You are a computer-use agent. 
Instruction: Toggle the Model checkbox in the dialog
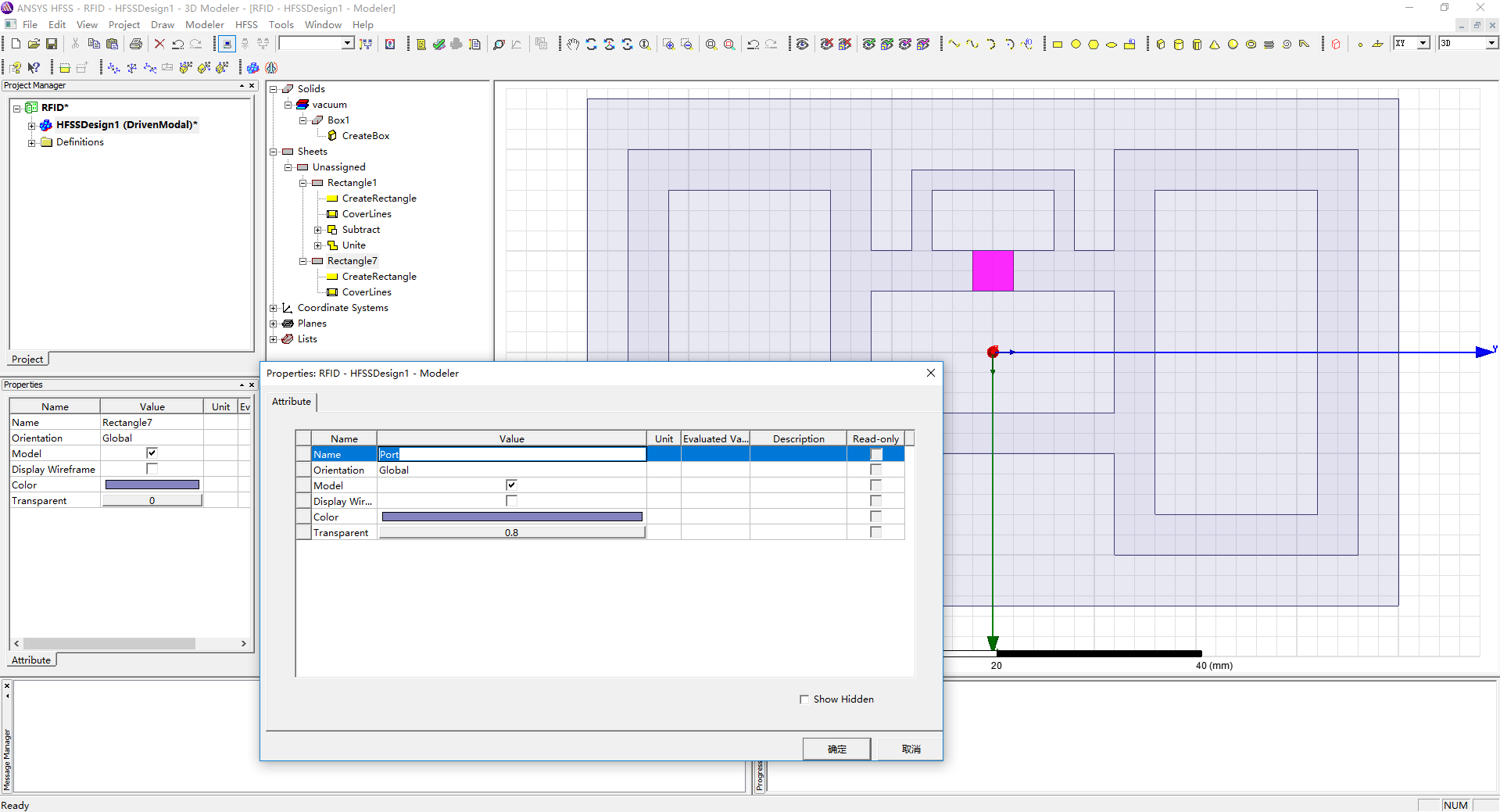(x=511, y=485)
